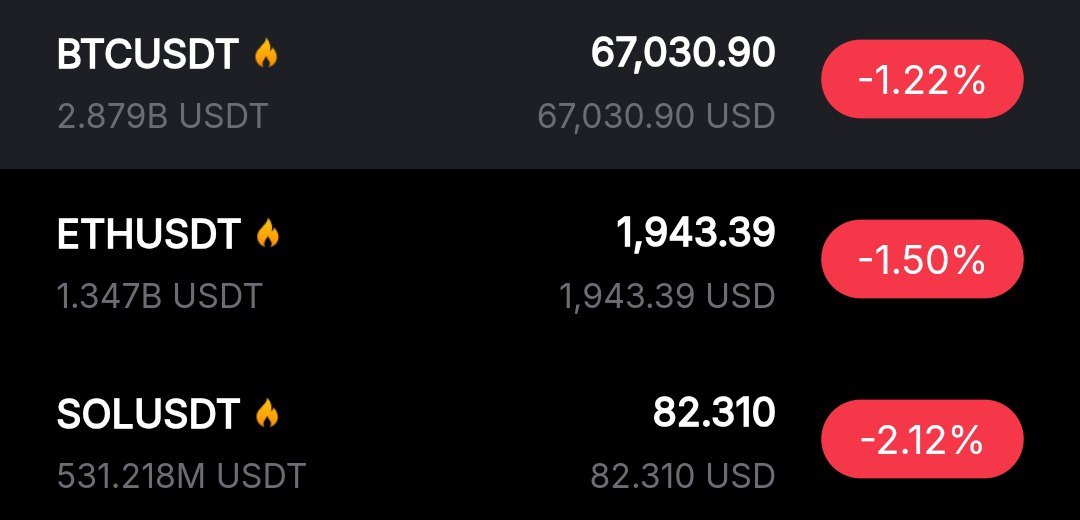Click the 1,943.39 USD converted price

click(x=667, y=296)
